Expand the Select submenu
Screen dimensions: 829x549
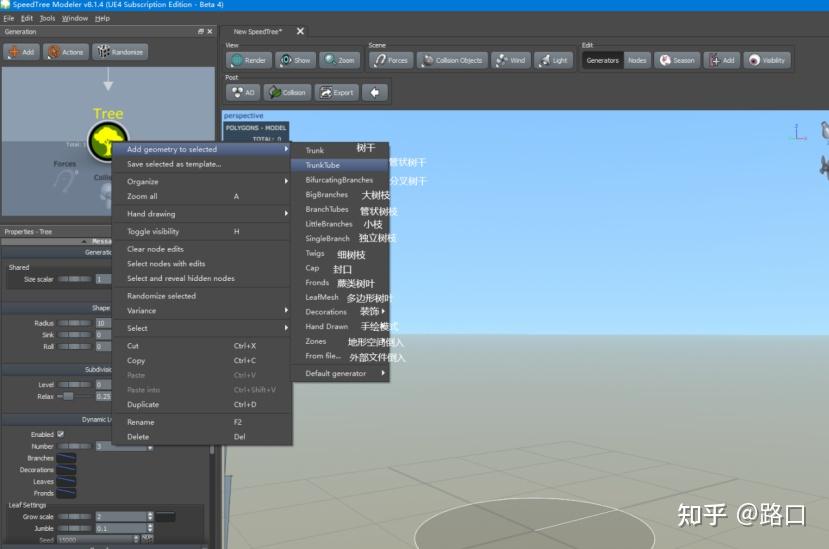coord(201,328)
